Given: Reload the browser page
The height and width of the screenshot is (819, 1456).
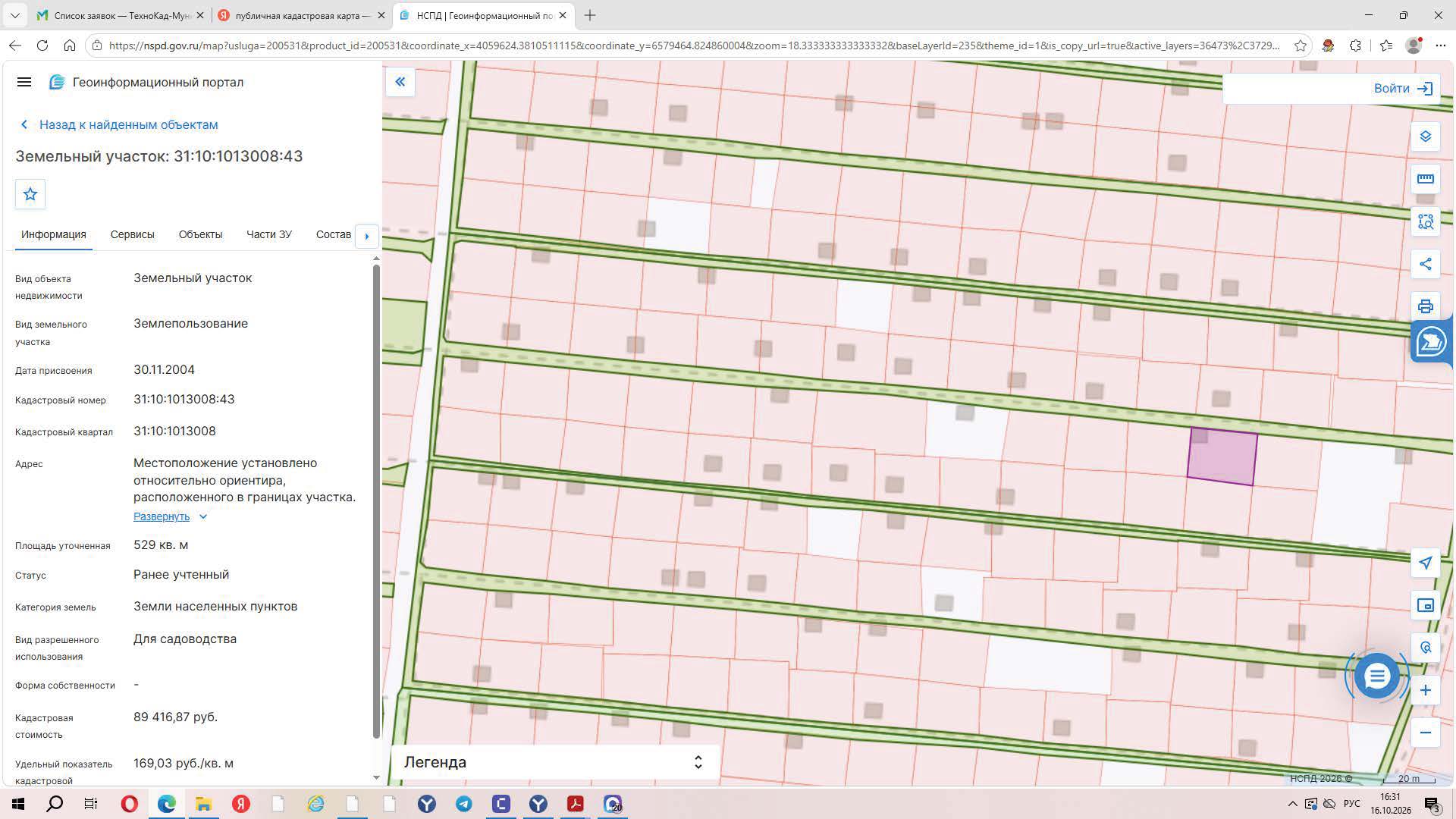Looking at the screenshot, I should pyautogui.click(x=42, y=45).
